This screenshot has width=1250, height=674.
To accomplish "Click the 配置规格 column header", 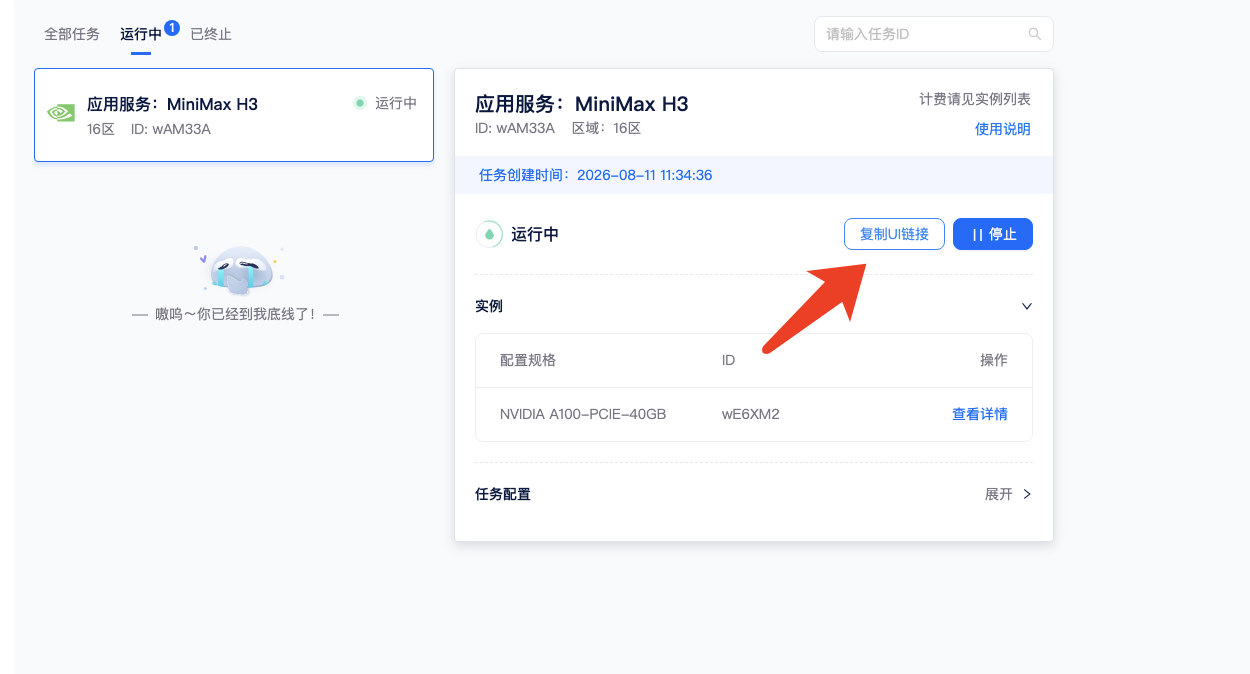I will tap(528, 360).
